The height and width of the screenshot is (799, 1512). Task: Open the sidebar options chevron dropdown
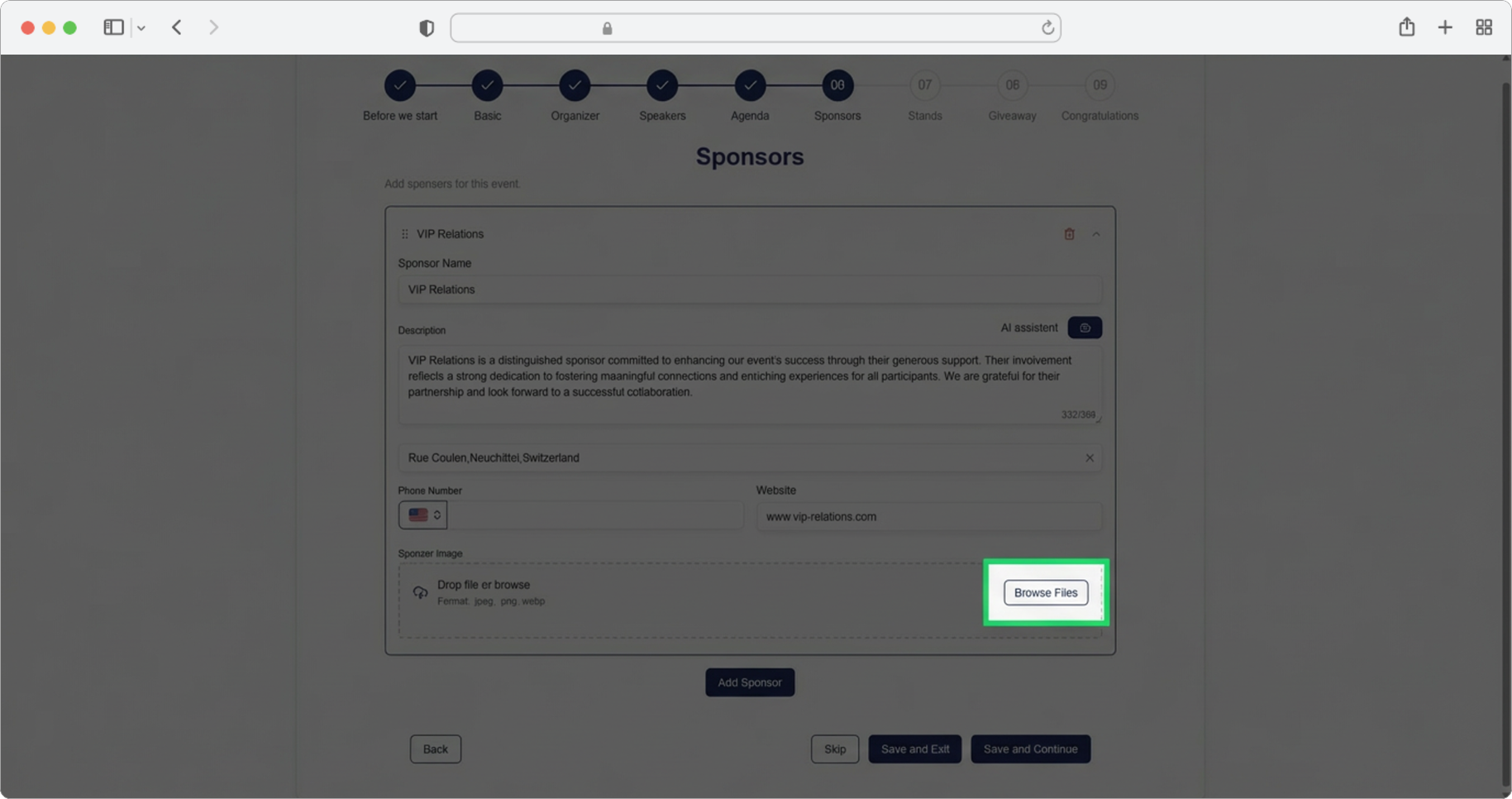pos(141,28)
